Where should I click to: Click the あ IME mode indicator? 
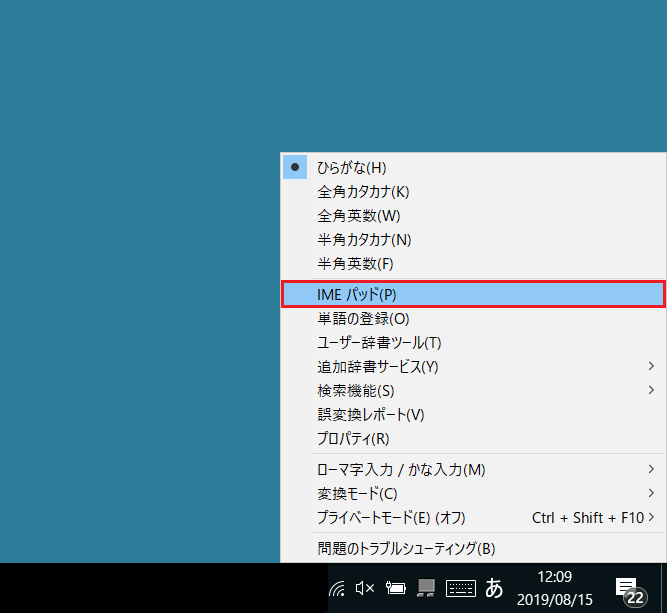(x=494, y=588)
